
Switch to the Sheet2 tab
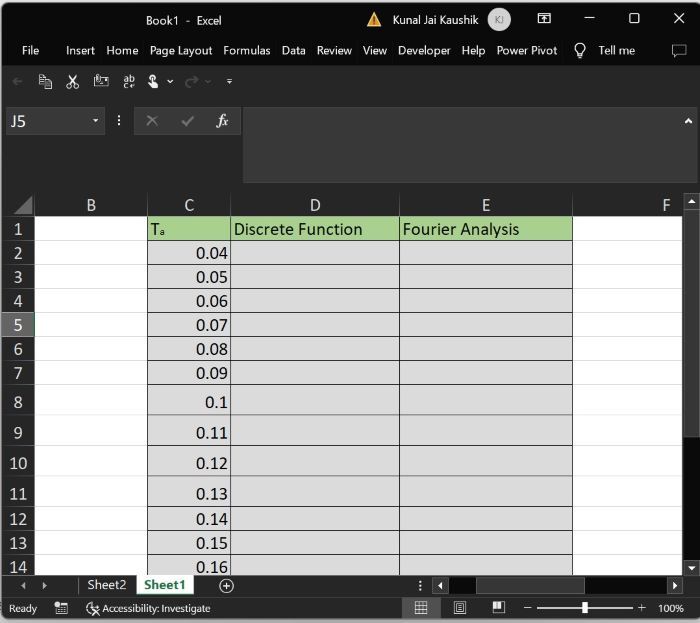pos(107,585)
